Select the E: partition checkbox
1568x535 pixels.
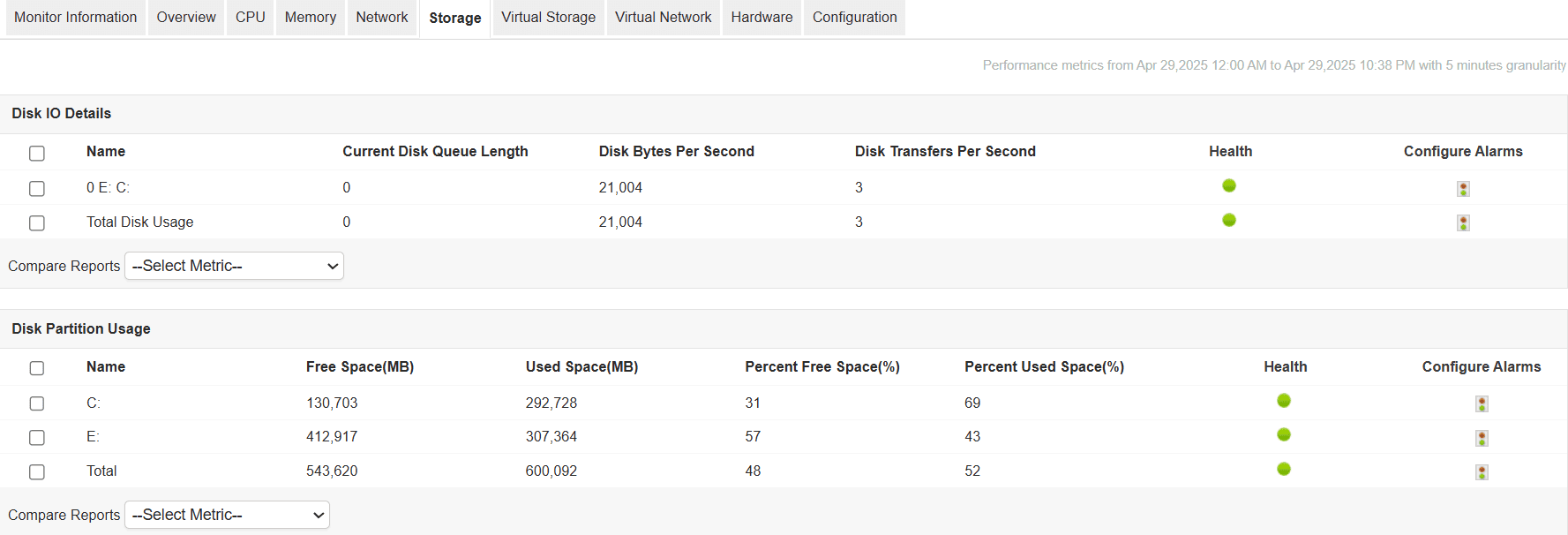point(37,438)
